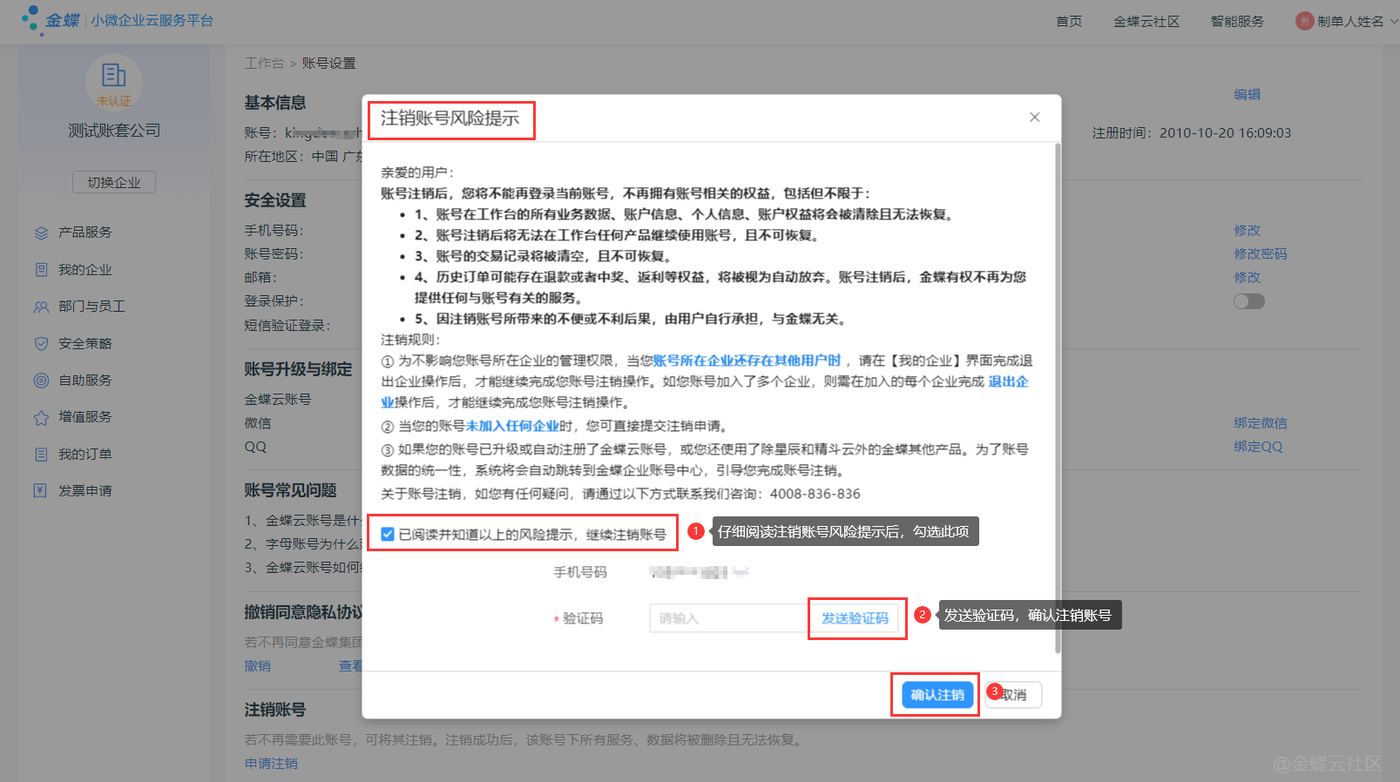Open 智能服务 in top navigation
Viewport: 1400px width, 782px height.
[1237, 21]
